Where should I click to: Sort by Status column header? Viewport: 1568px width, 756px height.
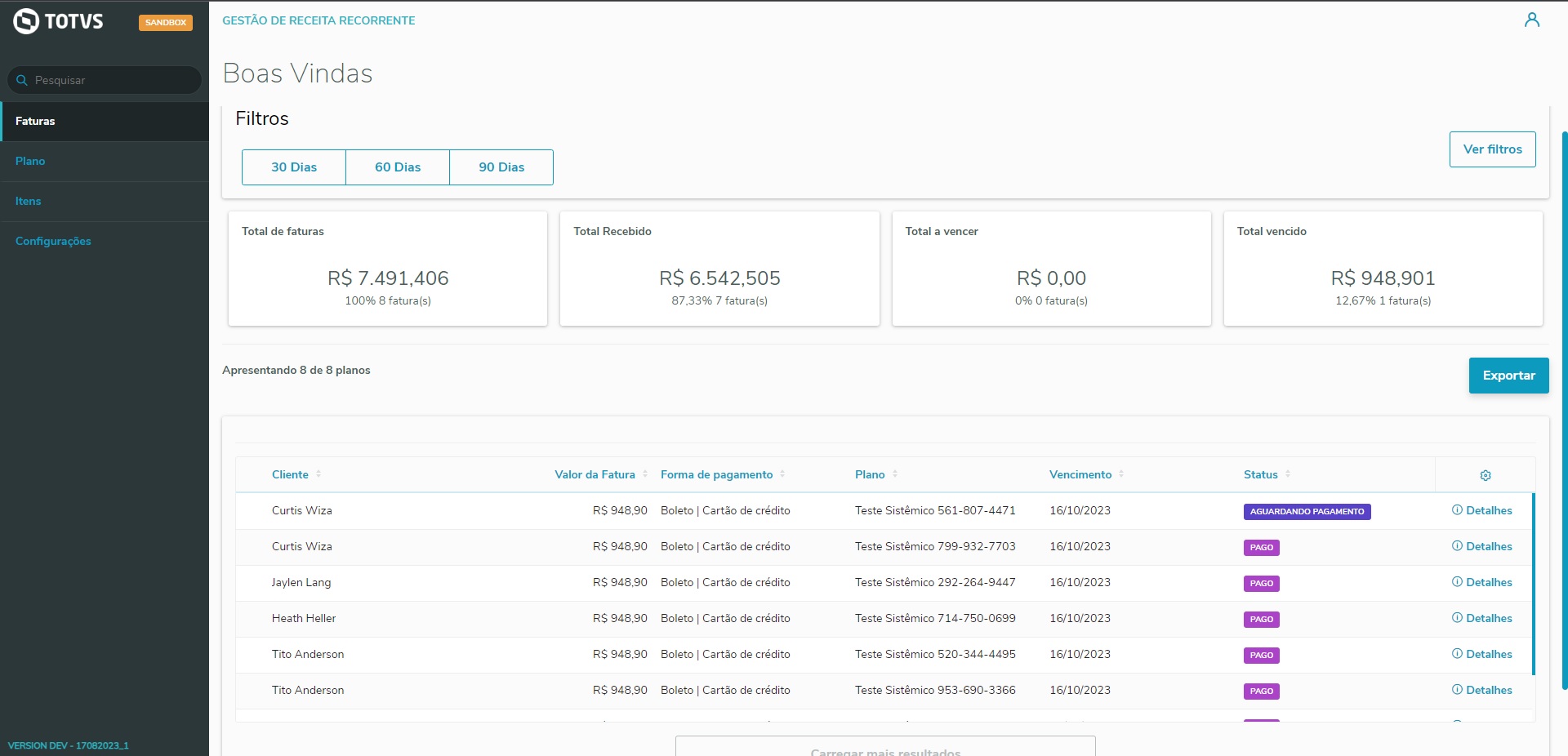[1260, 474]
